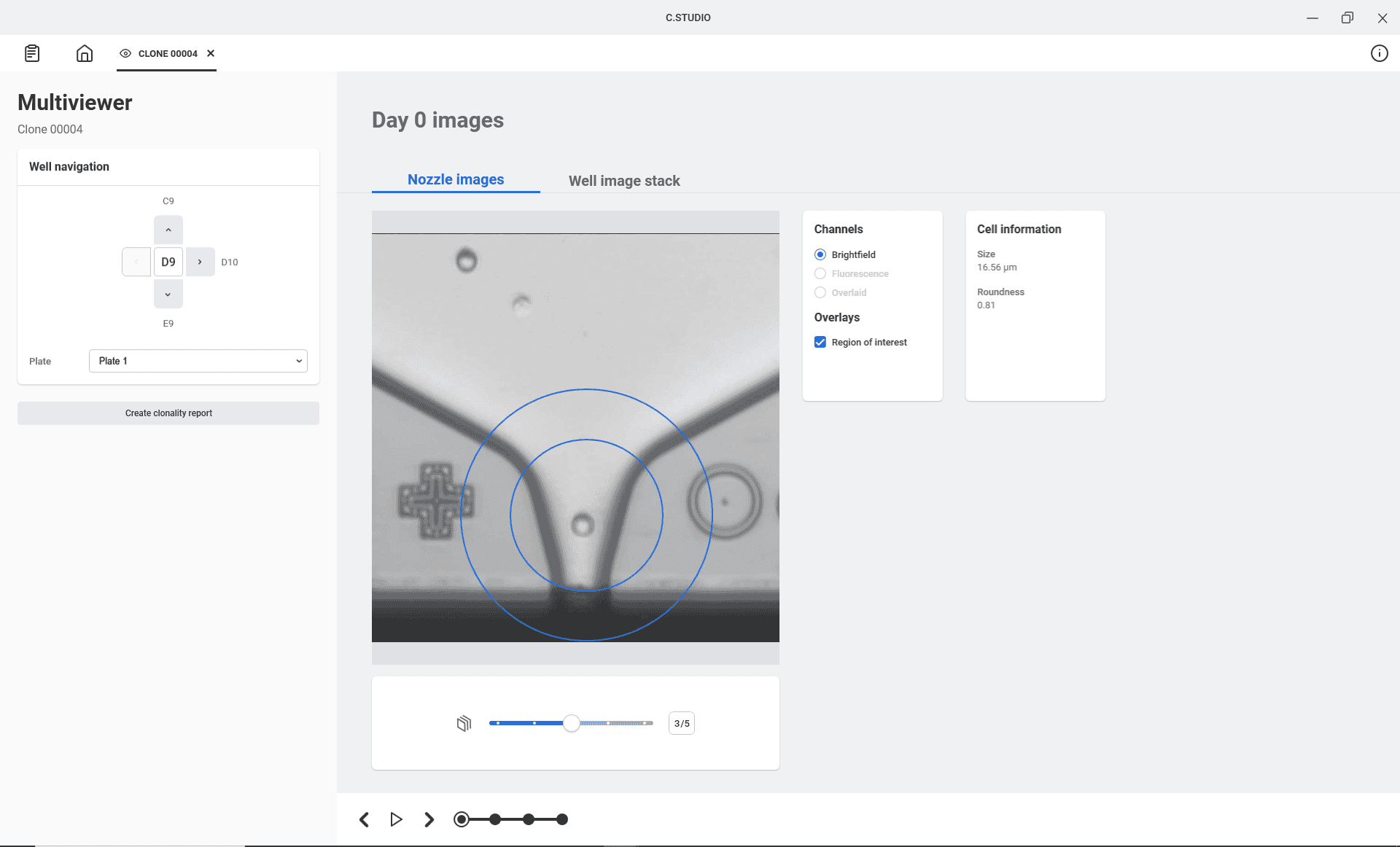Click the last timeline step dot
The width and height of the screenshot is (1400, 847).
click(x=562, y=819)
